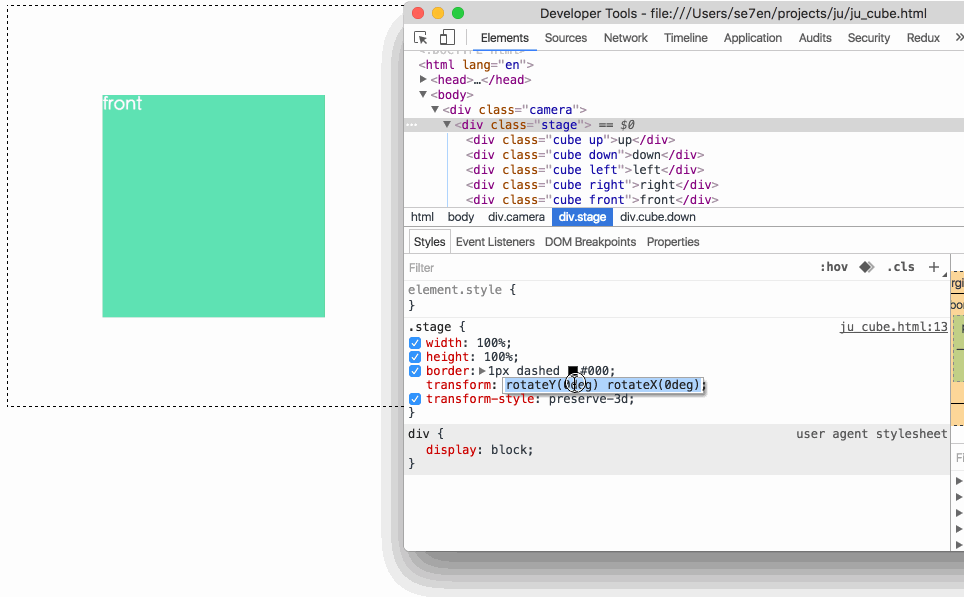This screenshot has height=597, width=964.
Task: Click the plus icon to add new style rule
Action: click(934, 267)
